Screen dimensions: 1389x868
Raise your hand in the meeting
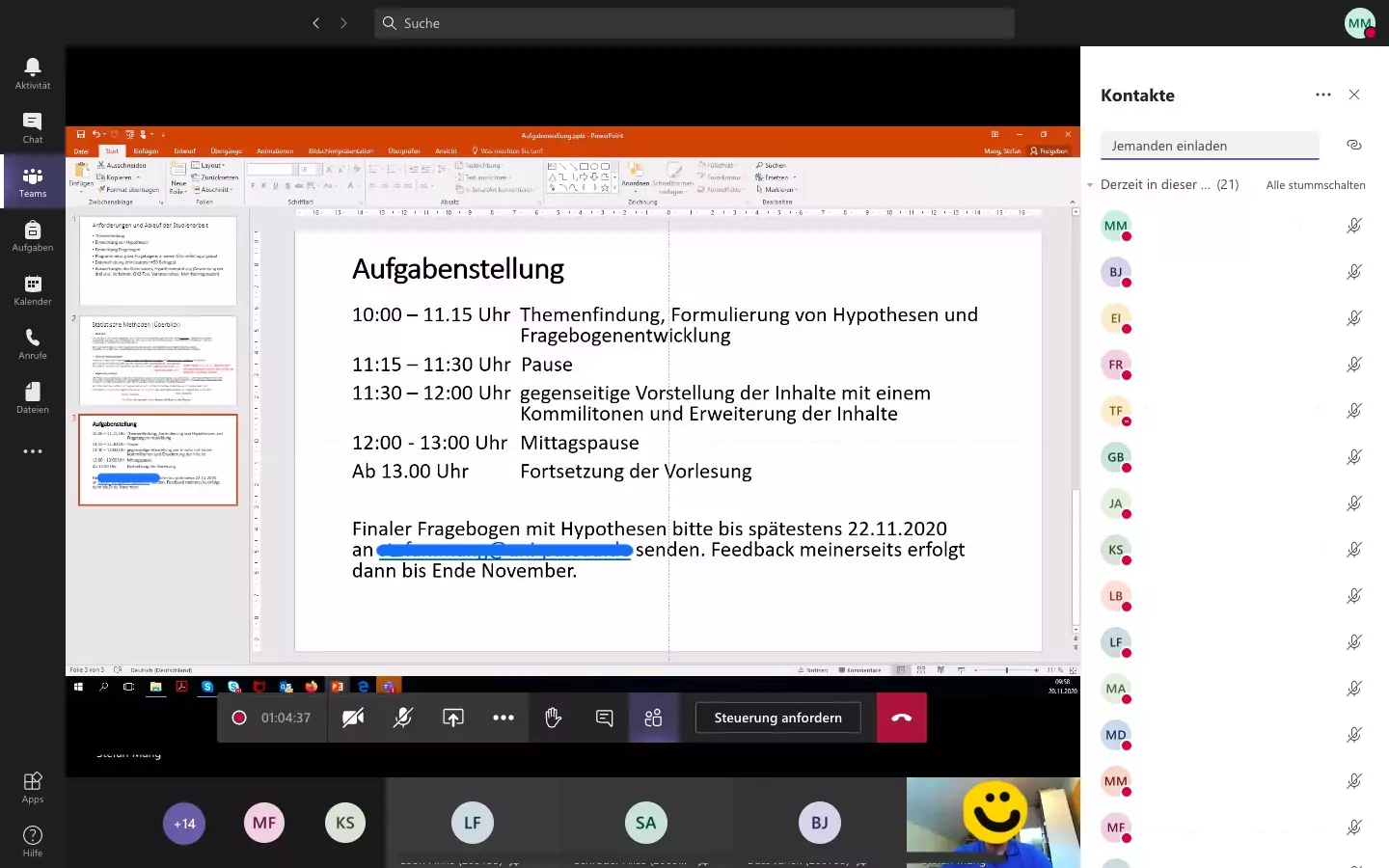[553, 718]
